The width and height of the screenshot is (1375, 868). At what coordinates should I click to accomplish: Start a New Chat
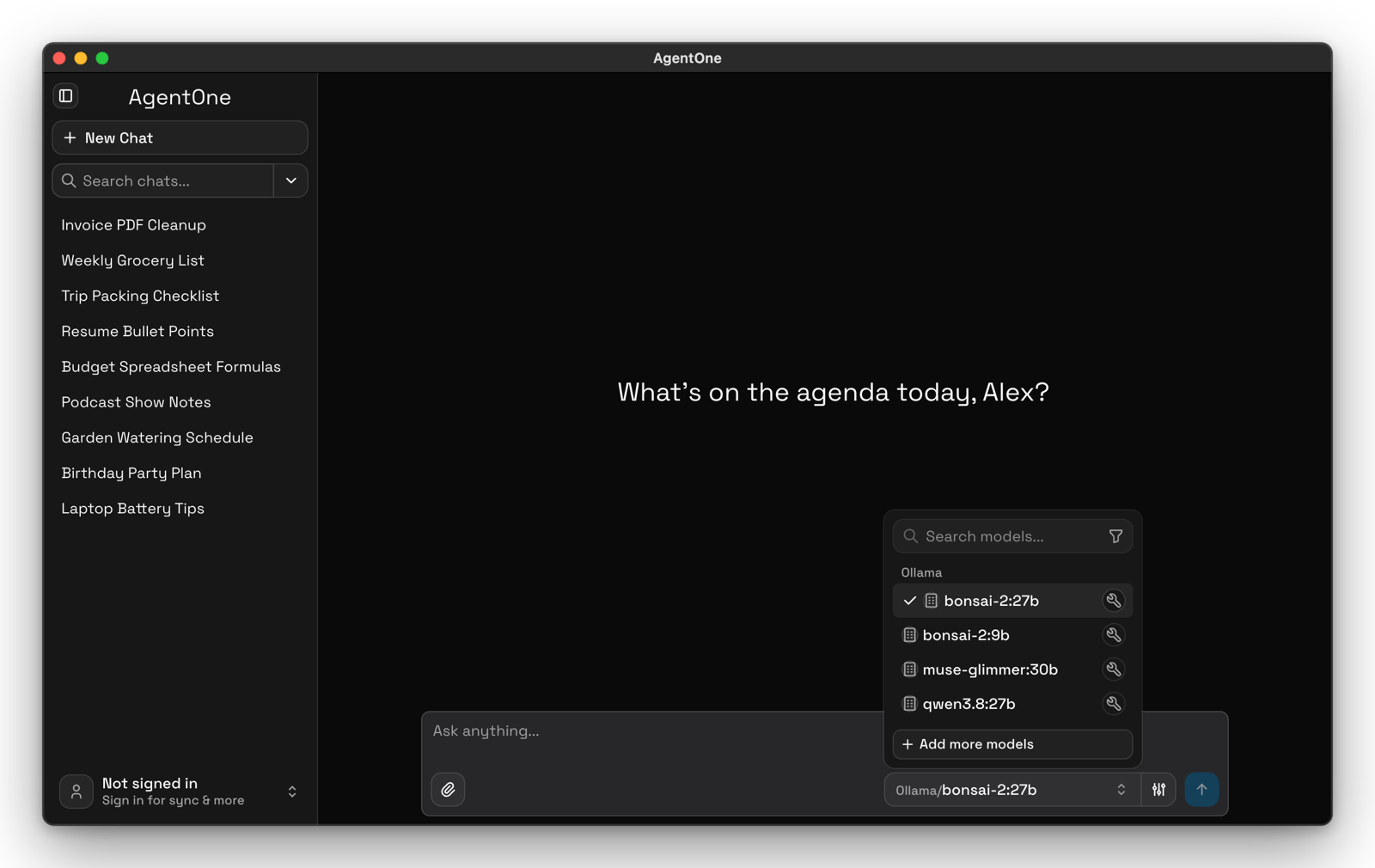(x=180, y=138)
